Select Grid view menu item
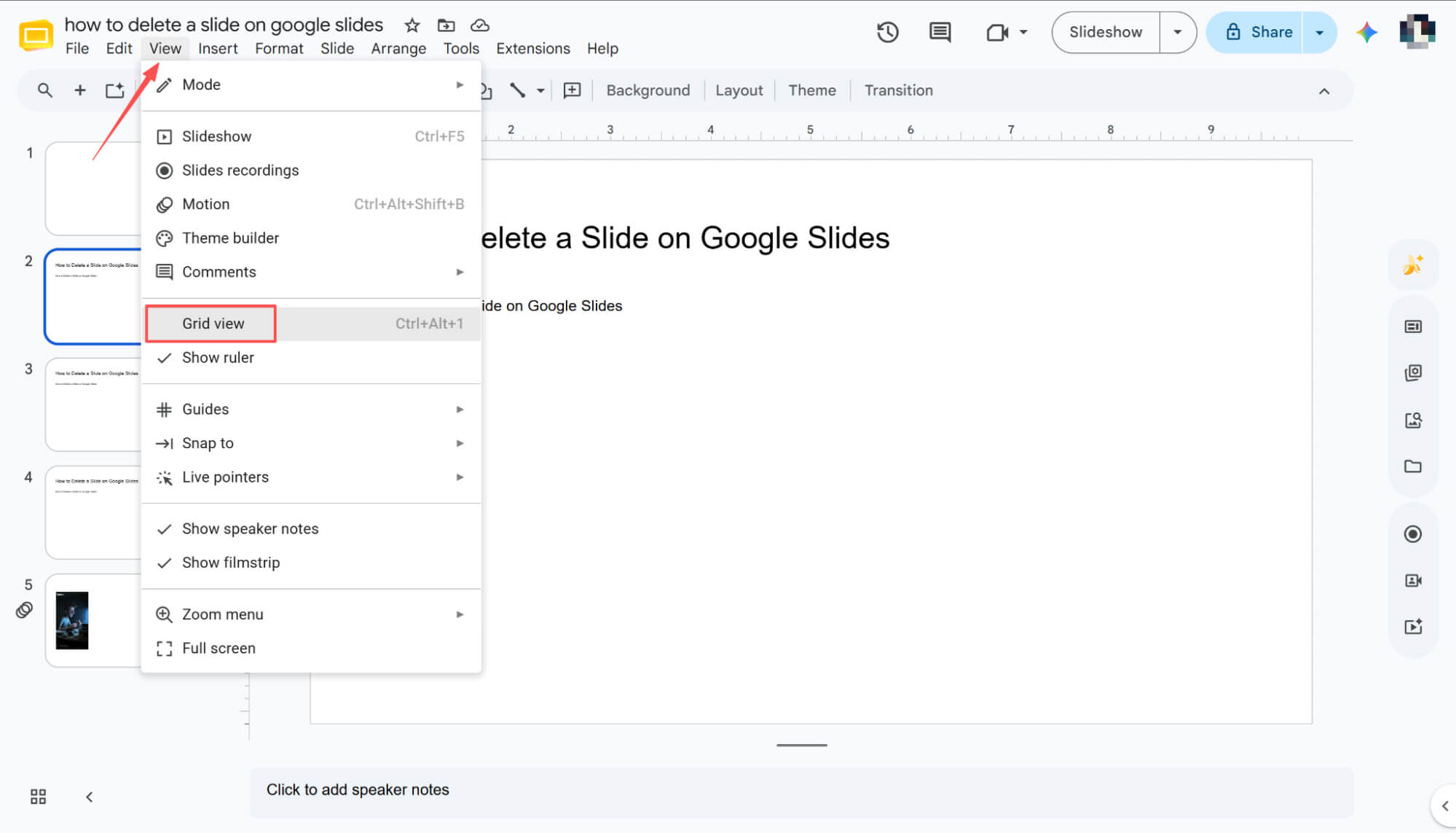The height and width of the screenshot is (833, 1456). (x=311, y=324)
